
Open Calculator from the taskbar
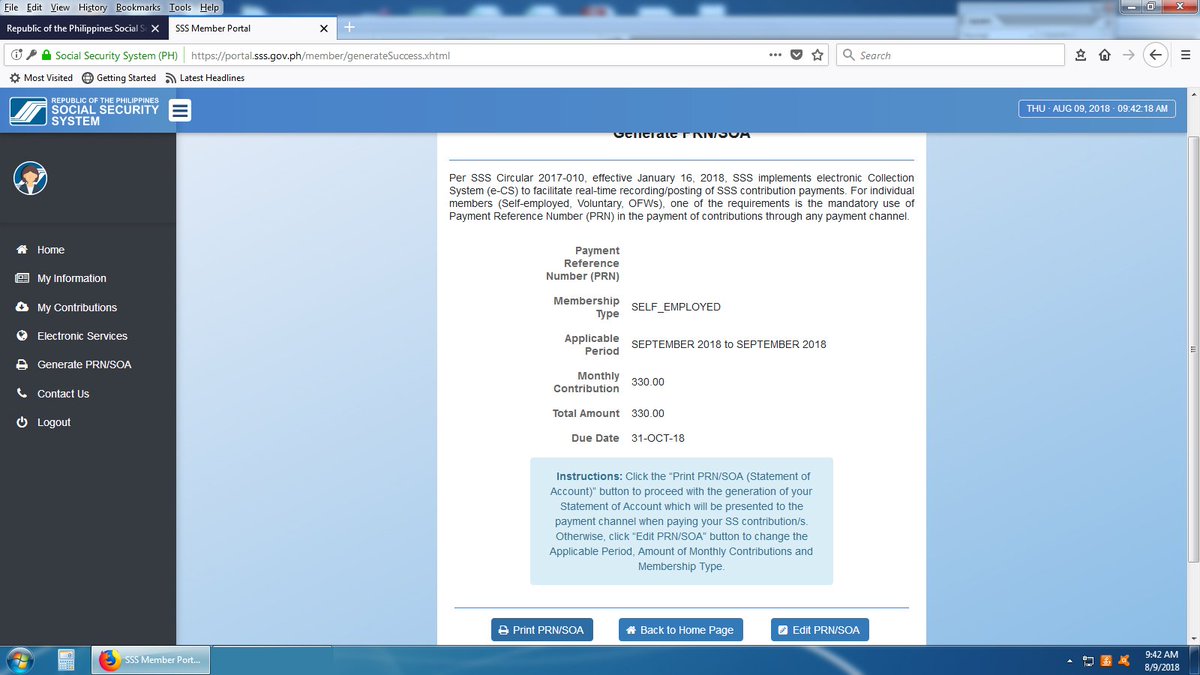[67, 660]
